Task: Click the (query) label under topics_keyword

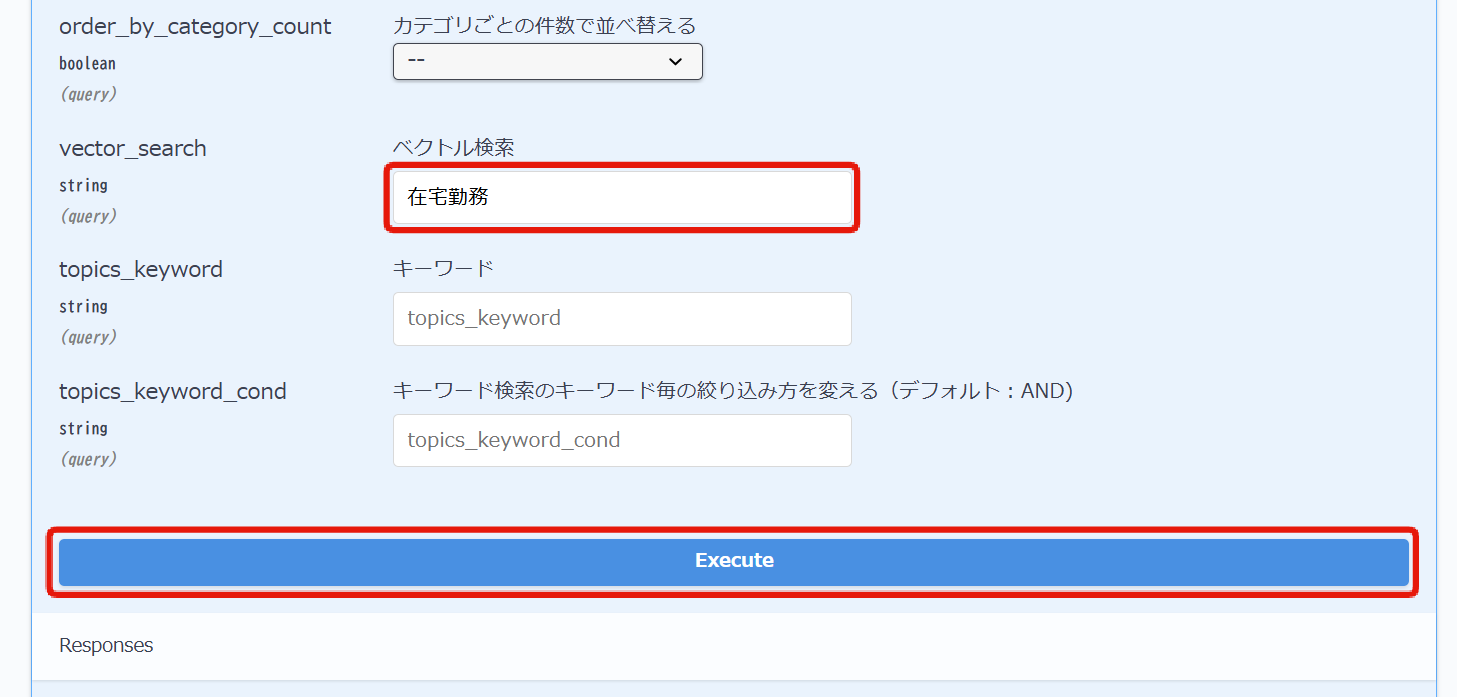Action: coord(88,337)
